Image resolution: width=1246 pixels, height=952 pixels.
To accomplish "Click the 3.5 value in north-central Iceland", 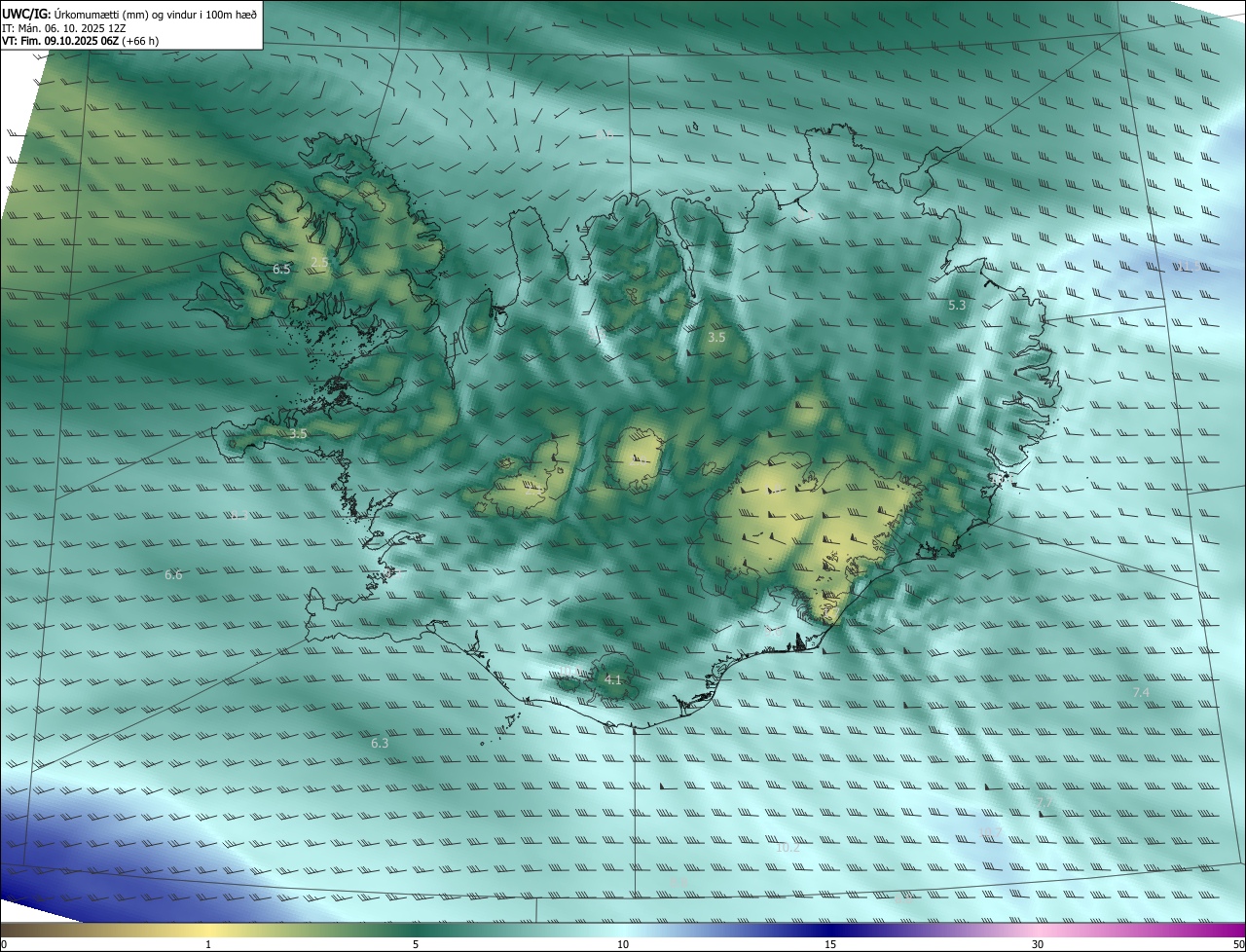I will 716,338.
